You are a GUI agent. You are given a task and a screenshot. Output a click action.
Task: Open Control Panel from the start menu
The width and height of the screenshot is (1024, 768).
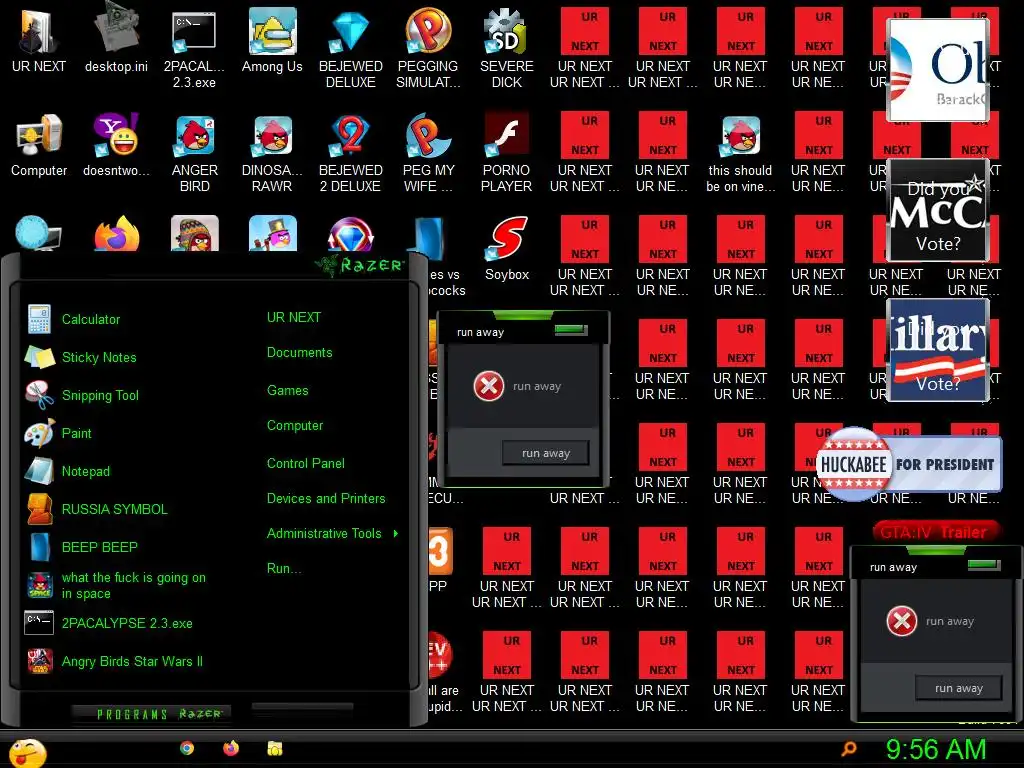tap(306, 464)
